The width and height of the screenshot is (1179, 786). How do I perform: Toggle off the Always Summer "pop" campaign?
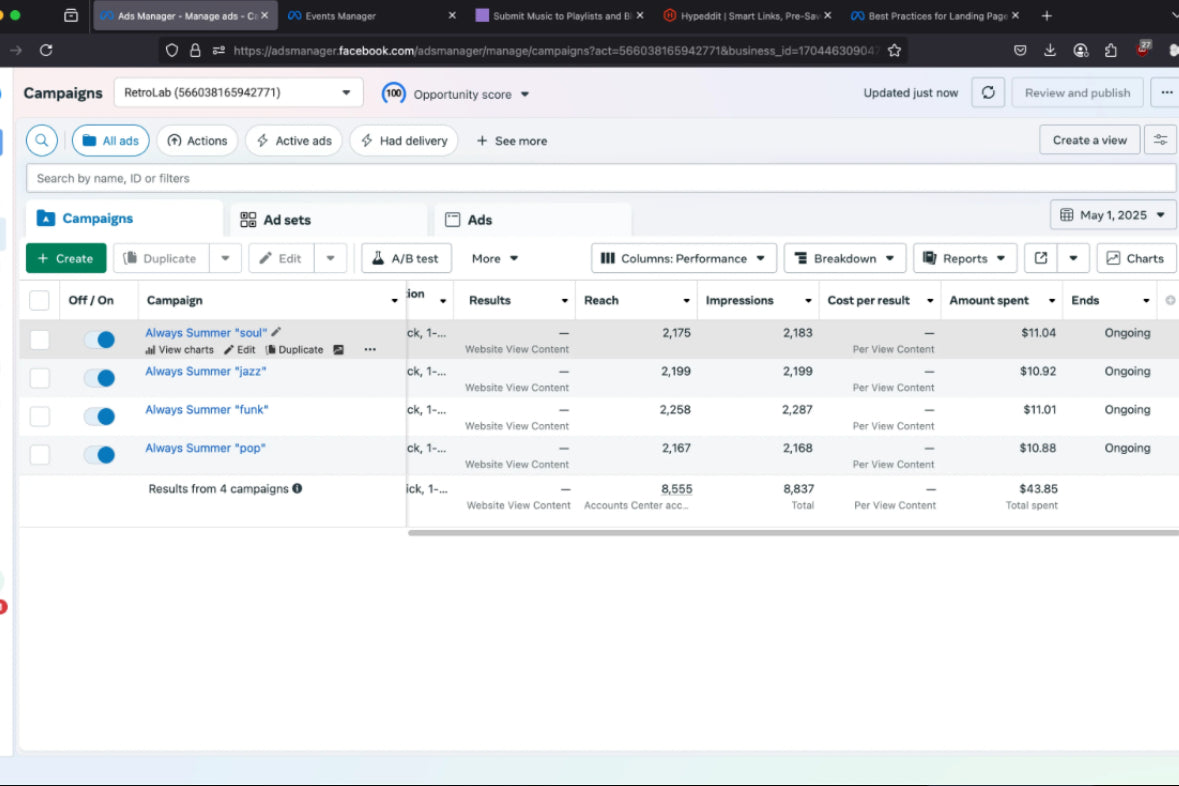coord(99,455)
